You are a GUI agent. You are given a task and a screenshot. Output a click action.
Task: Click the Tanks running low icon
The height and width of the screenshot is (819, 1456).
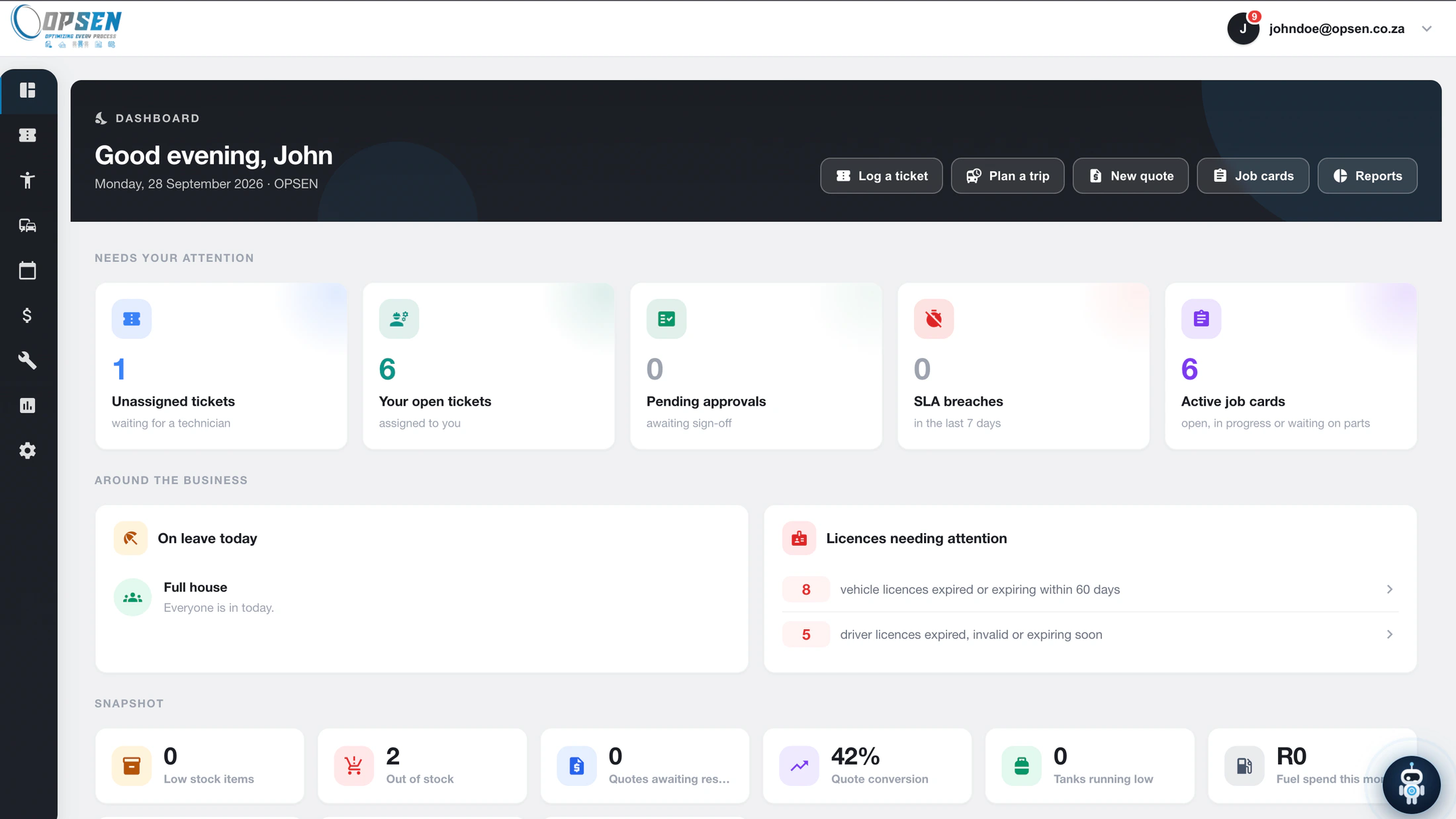[x=1021, y=766]
